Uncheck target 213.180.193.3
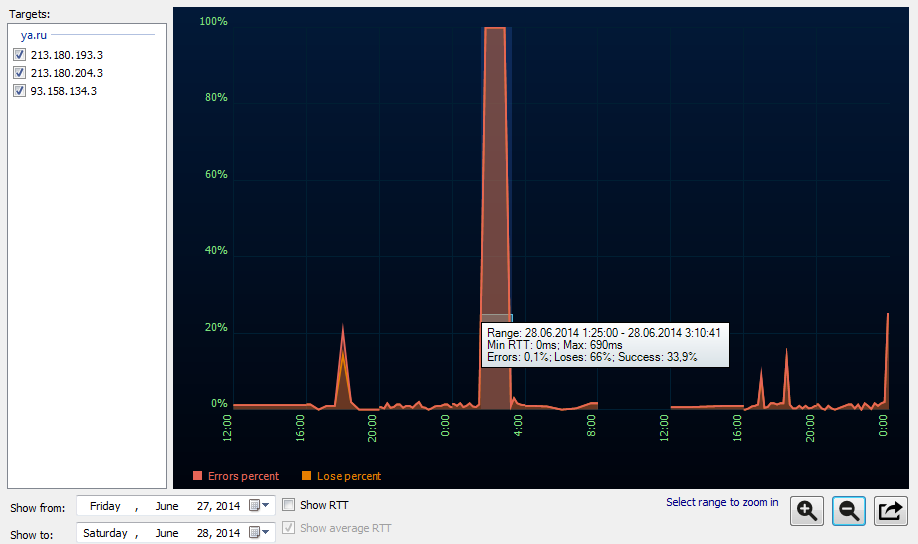Screen dimensions: 918x544 (x=19, y=55)
